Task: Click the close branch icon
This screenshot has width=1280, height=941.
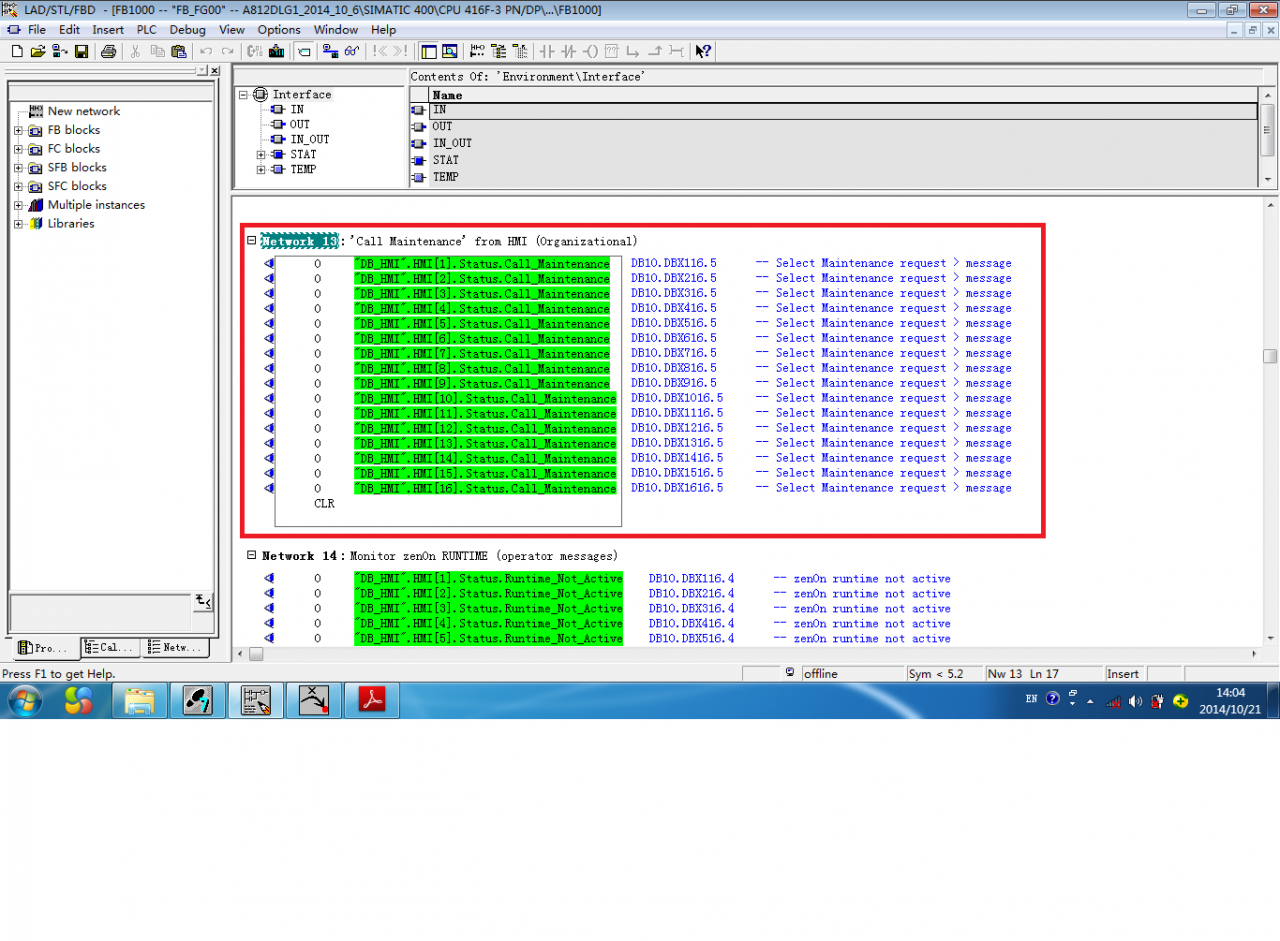Action: click(x=655, y=51)
